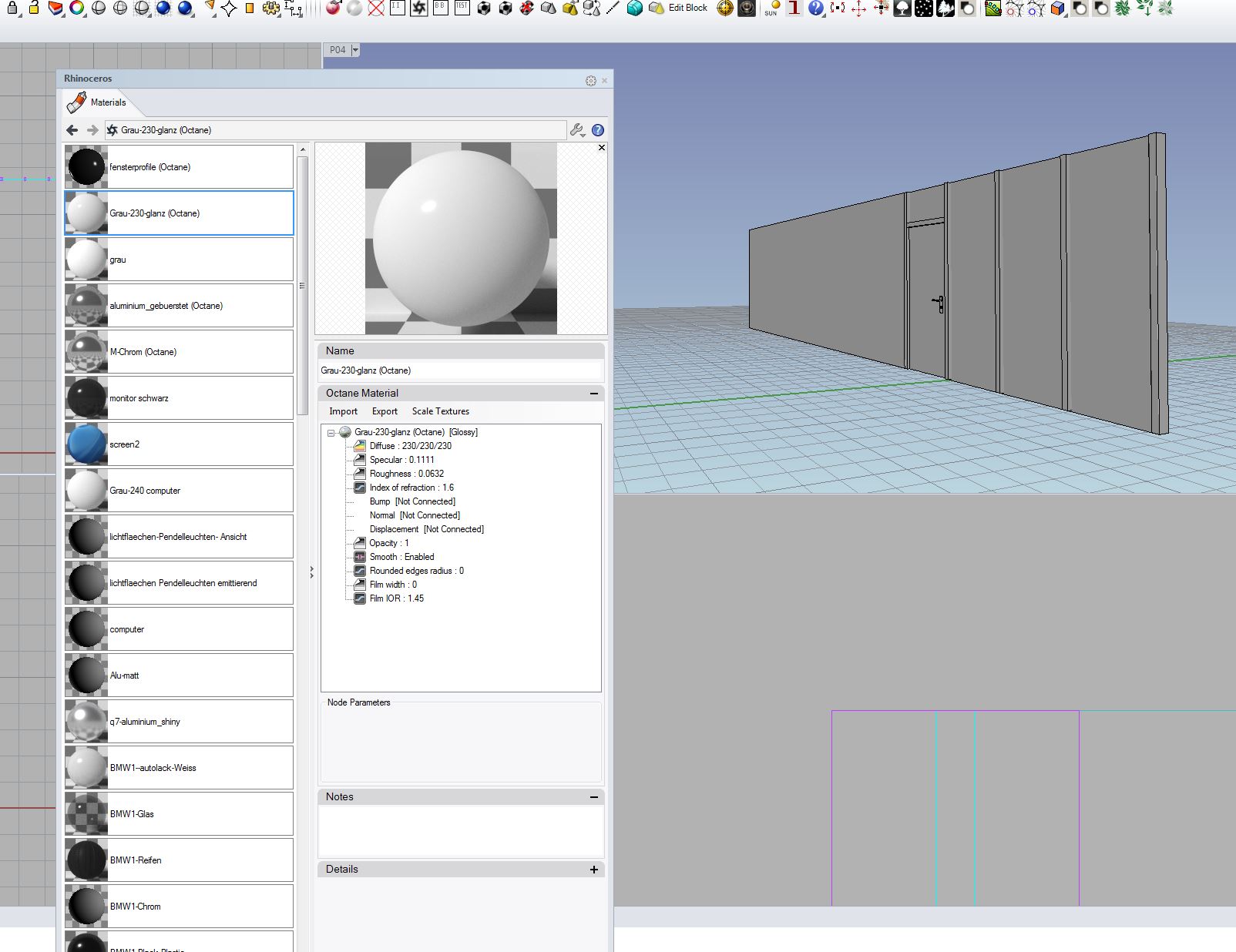Screen dimensions: 1236x952
Task: Click the white tree on black icon
Action: point(902,8)
